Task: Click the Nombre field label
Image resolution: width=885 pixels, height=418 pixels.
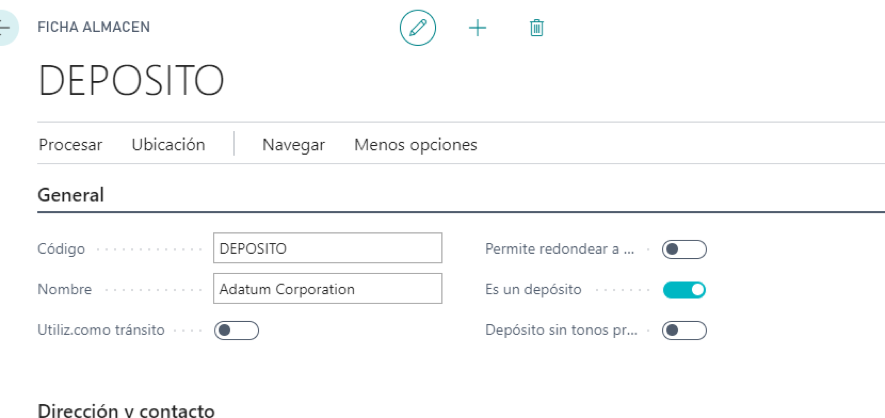Action: pyautogui.click(x=64, y=289)
